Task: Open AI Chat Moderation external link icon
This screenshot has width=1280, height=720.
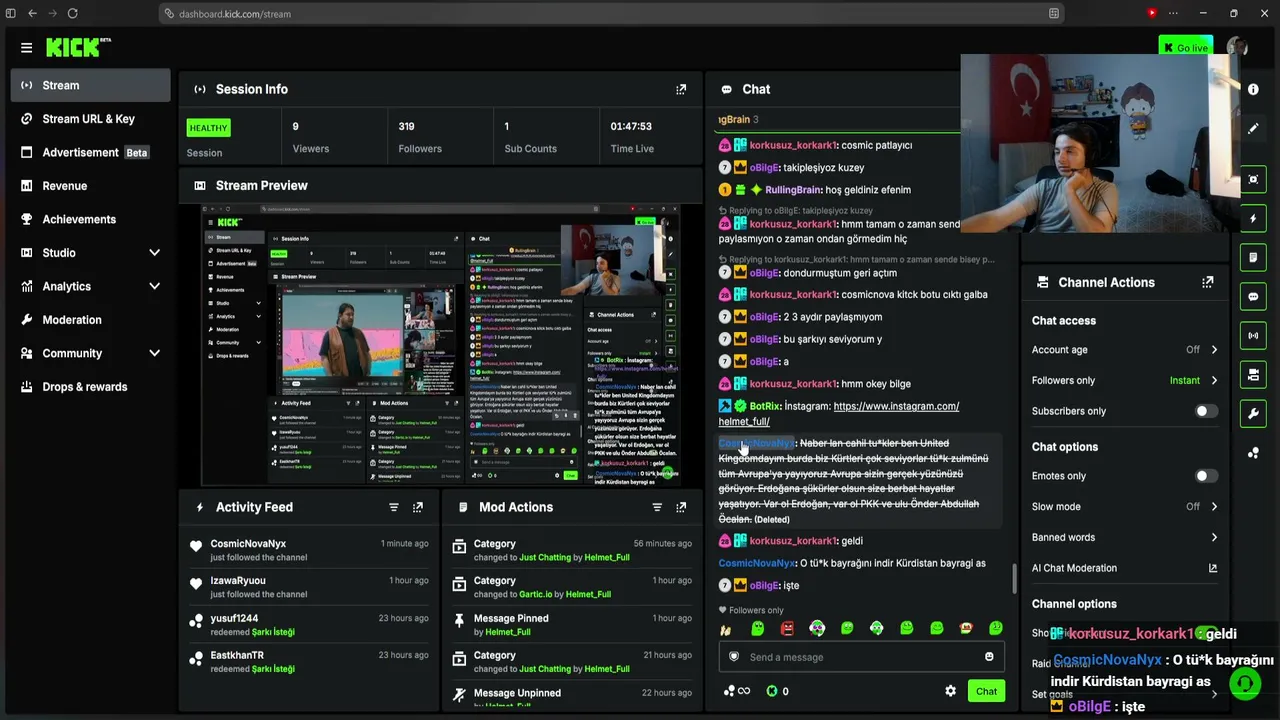Action: tap(1213, 568)
